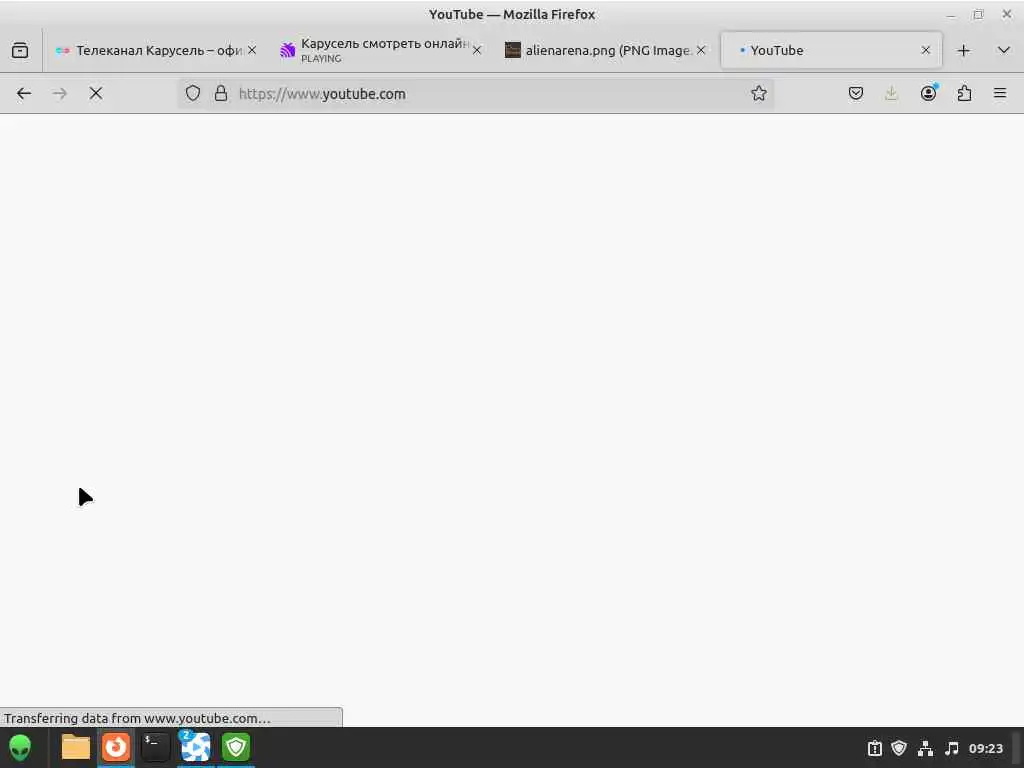Image resolution: width=1024 pixels, height=768 pixels.
Task: Open a new tab
Action: coord(963,50)
